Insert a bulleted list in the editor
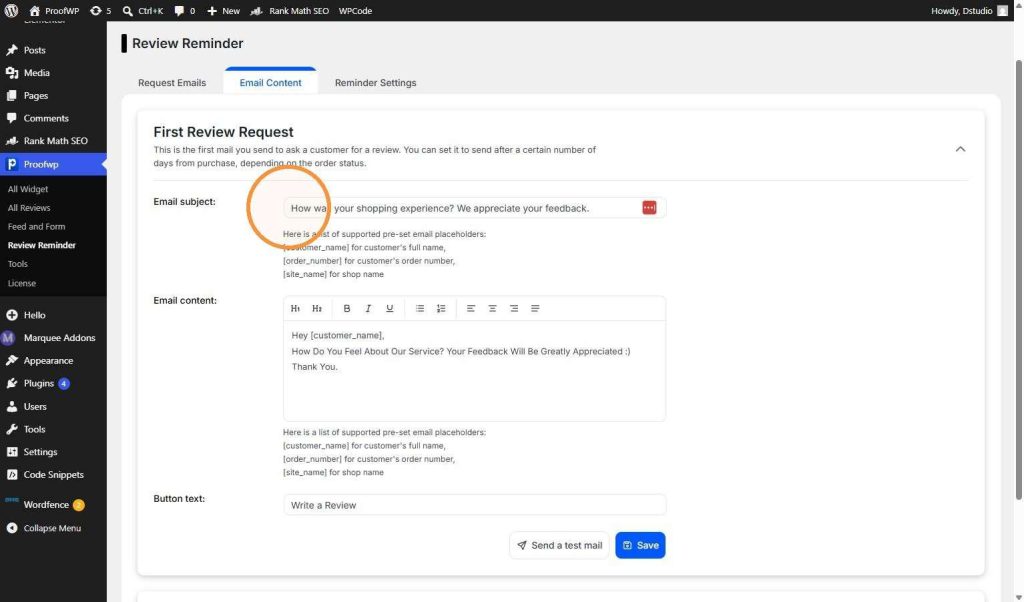 [x=420, y=308]
